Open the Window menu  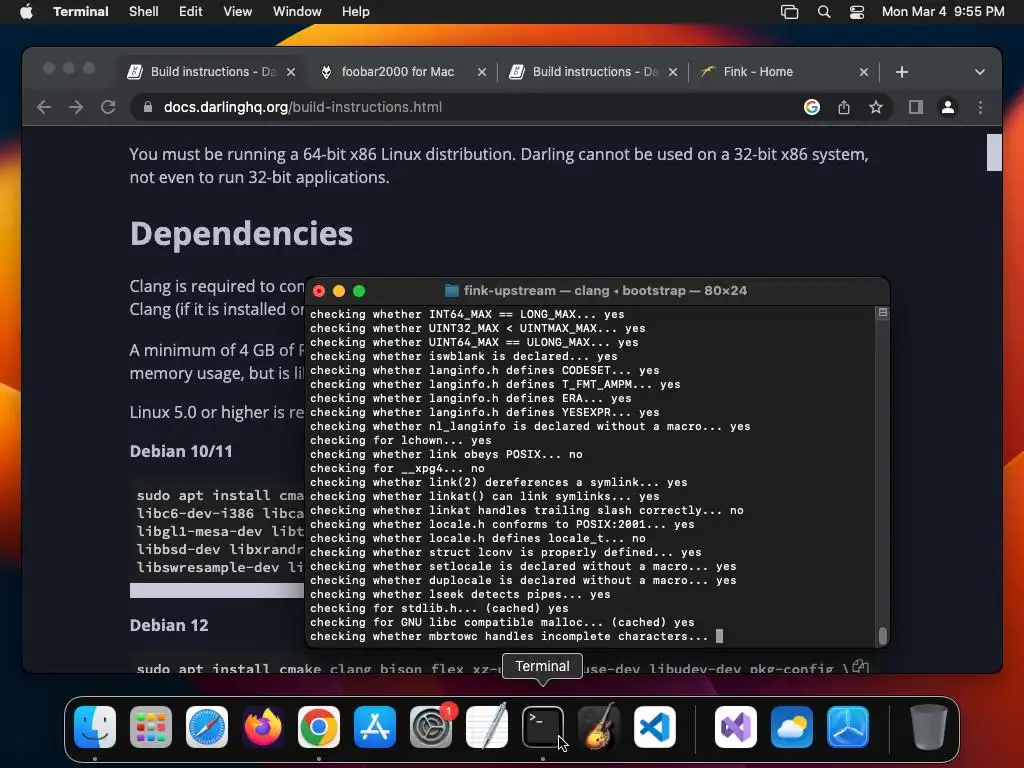297,12
